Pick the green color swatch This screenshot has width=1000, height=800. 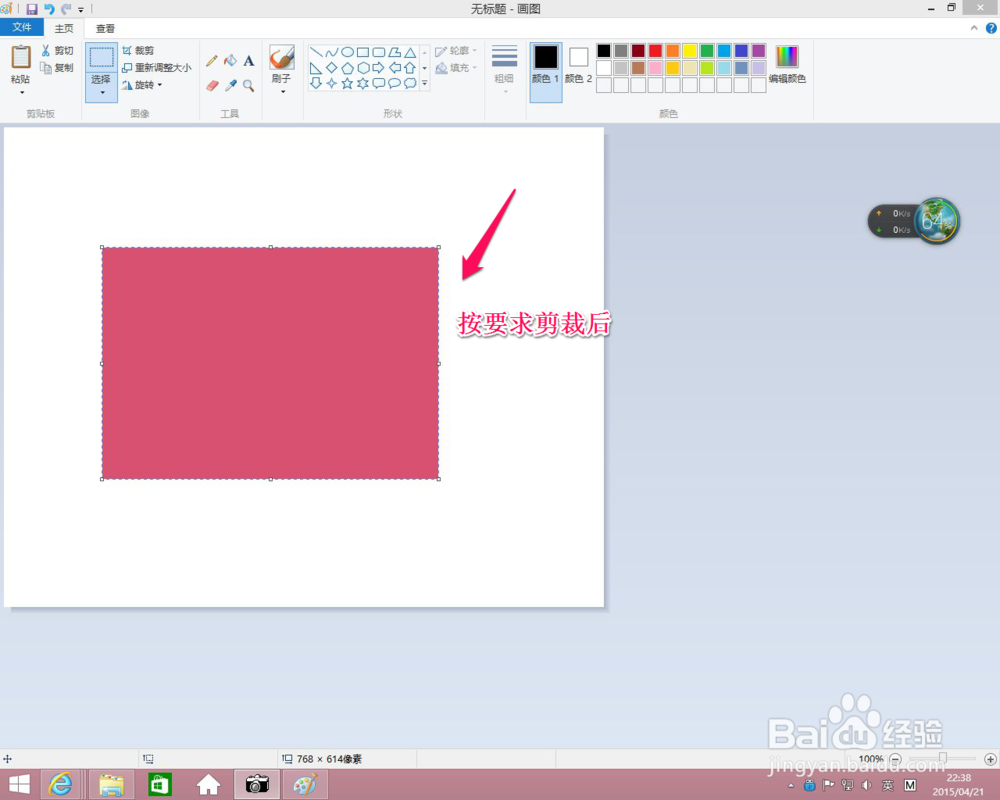(707, 50)
